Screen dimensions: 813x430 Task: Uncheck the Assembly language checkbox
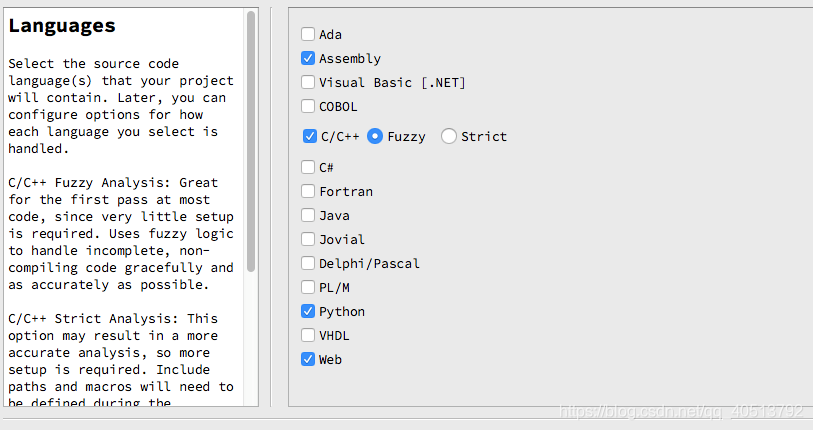click(308, 59)
